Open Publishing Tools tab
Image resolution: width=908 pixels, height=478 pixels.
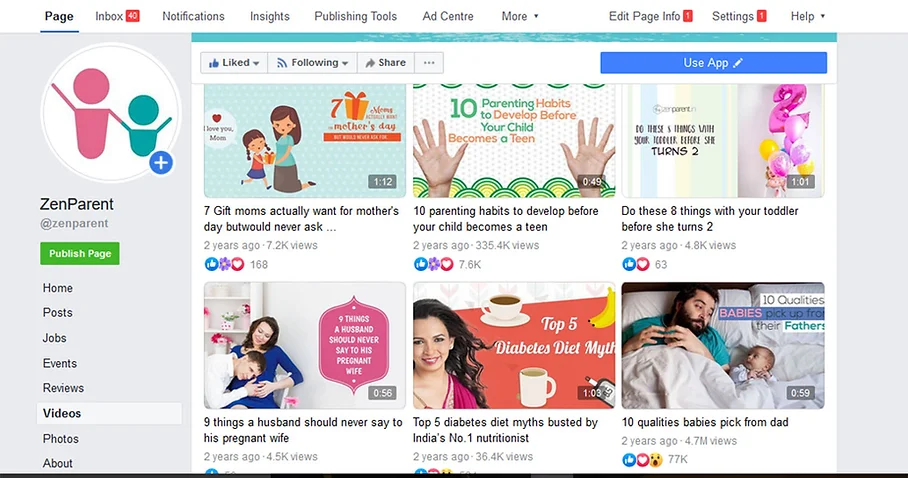click(x=356, y=16)
